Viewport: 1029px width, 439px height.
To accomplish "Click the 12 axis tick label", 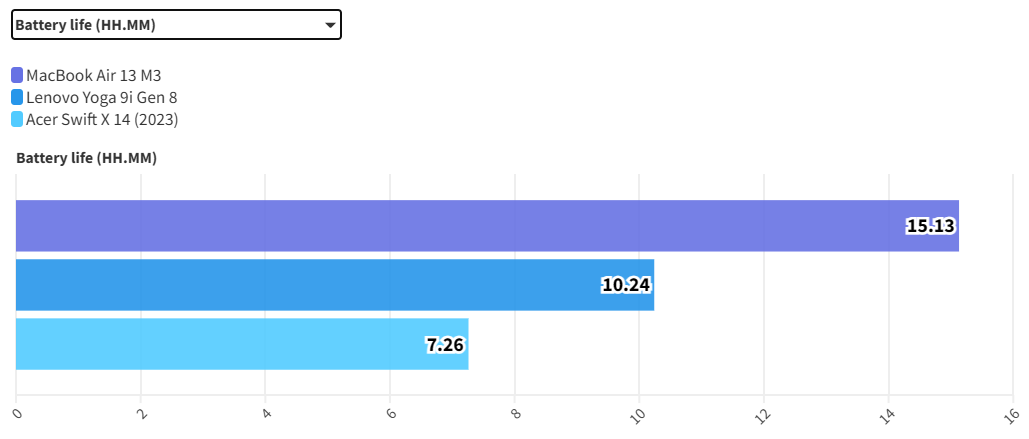I will click(x=763, y=414).
